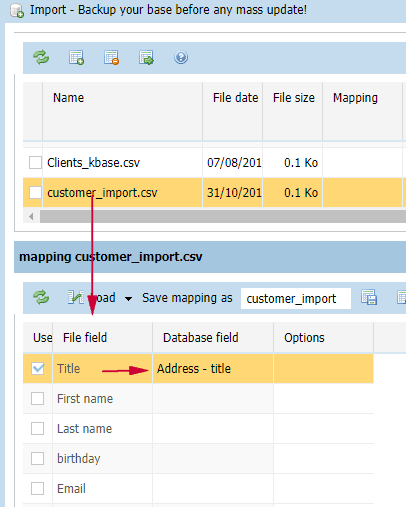Open the blue help icon

pos(181,57)
